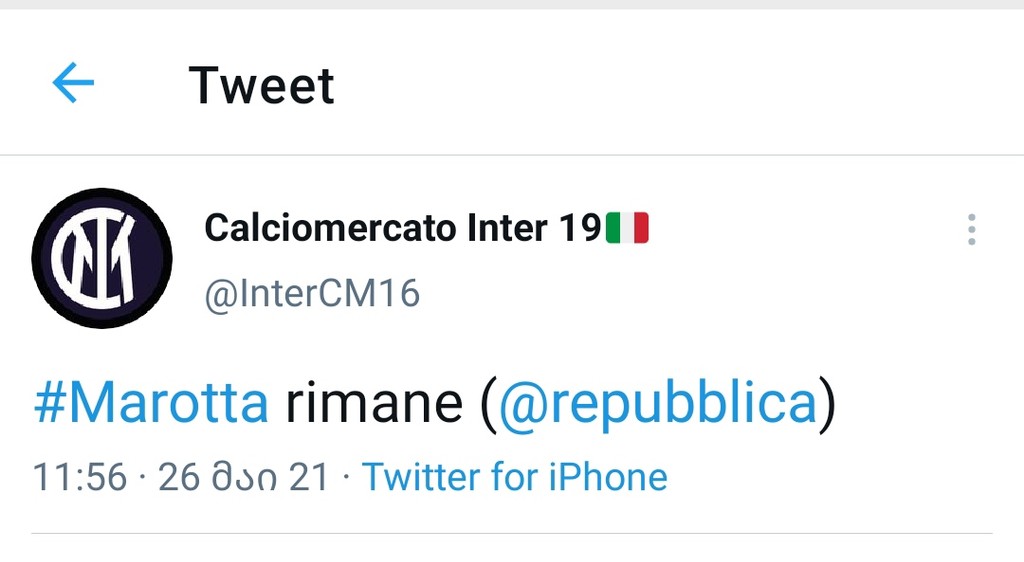This screenshot has height=562, width=1024.
Task: Open the @InterCM16 handle
Action: (312, 294)
